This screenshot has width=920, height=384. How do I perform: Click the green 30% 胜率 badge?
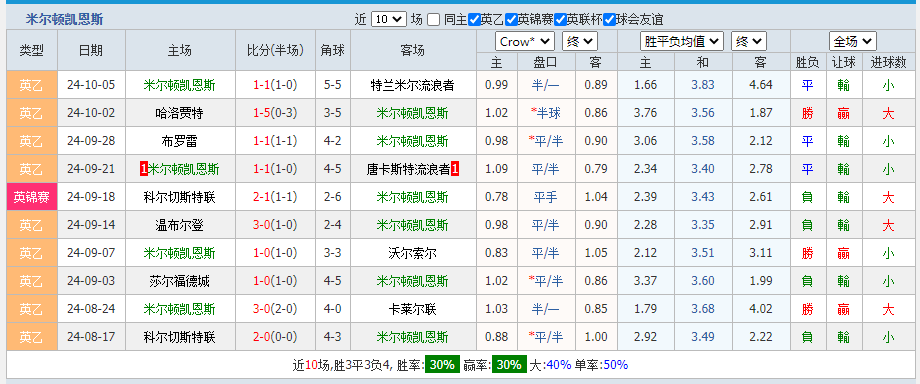[x=442, y=365]
